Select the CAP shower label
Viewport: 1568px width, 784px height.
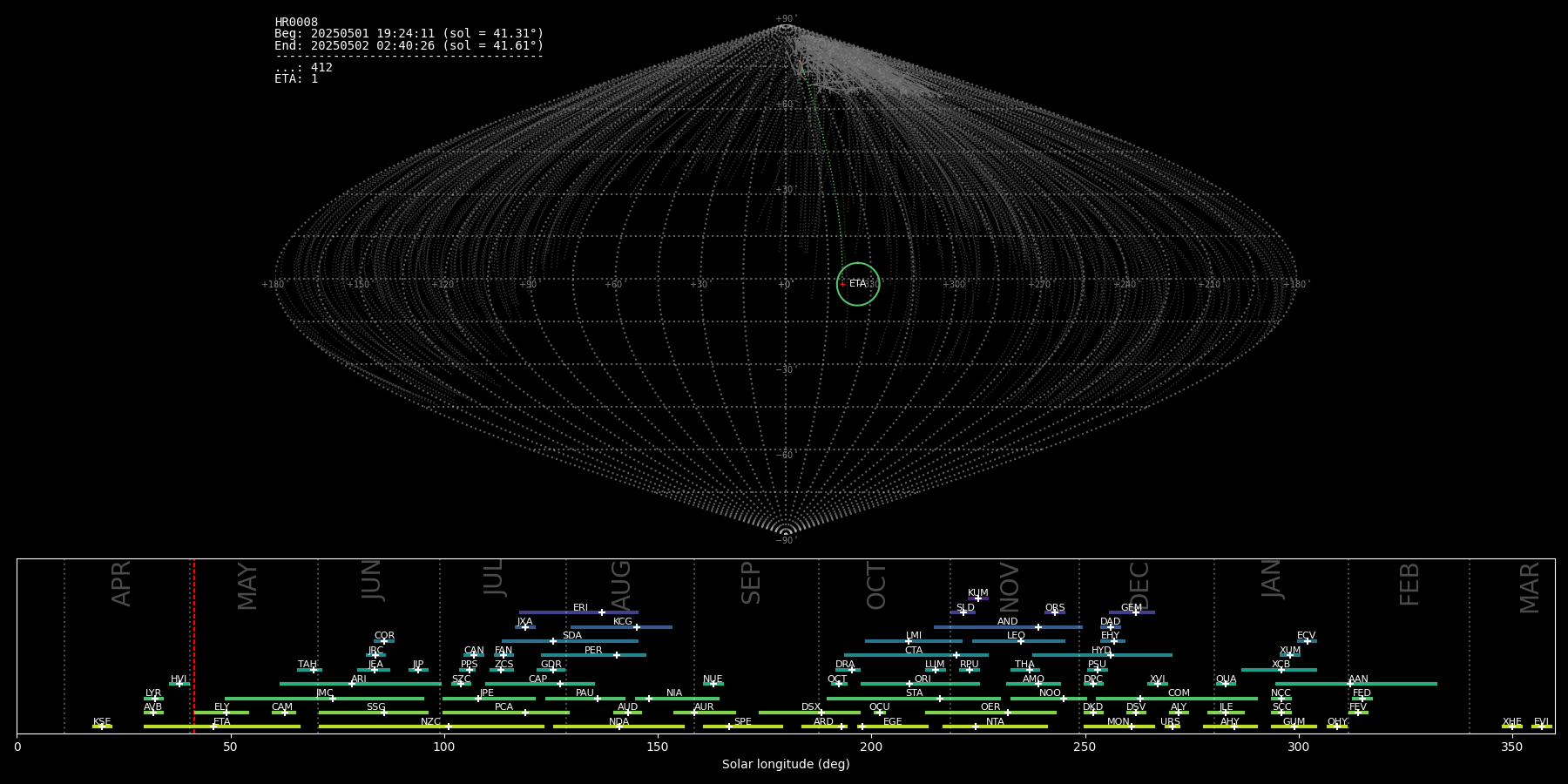[x=538, y=679]
